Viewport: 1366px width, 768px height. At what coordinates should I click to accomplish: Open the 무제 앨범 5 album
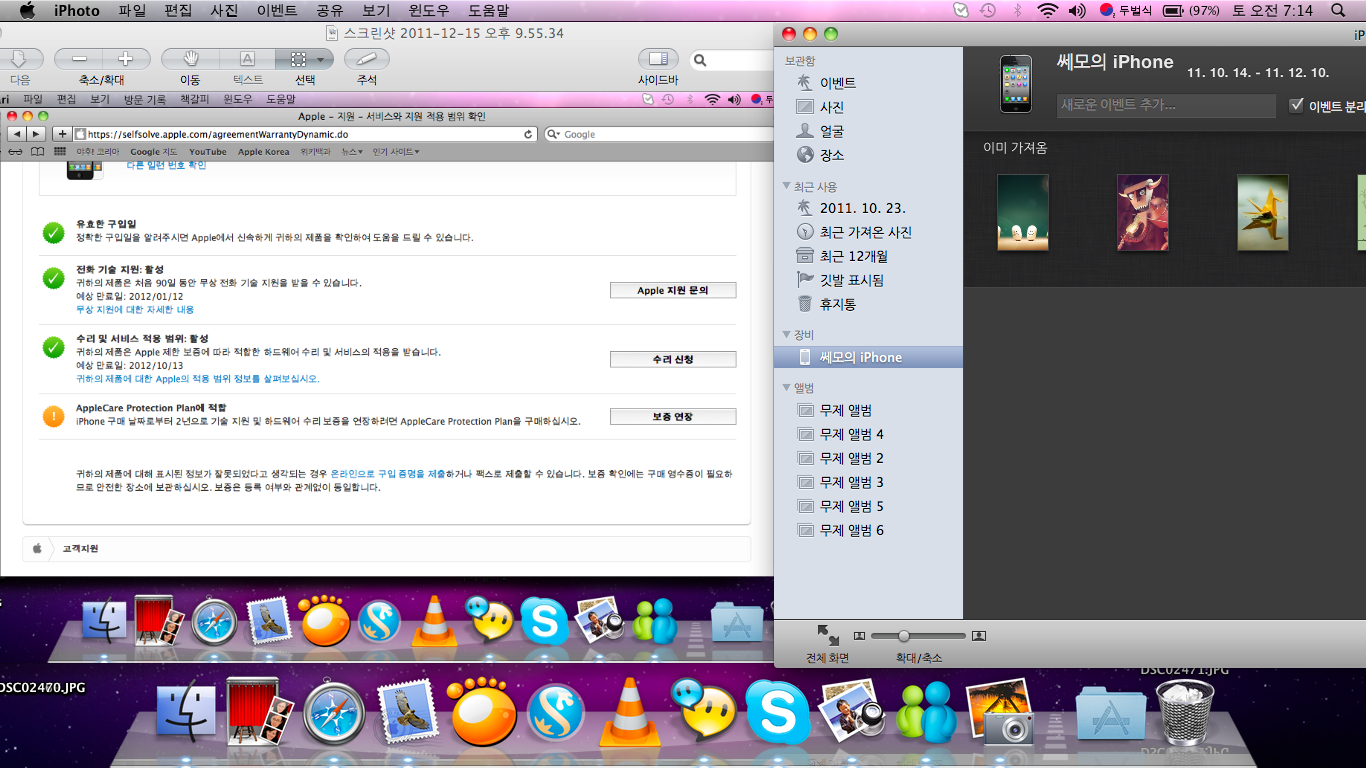[851, 506]
